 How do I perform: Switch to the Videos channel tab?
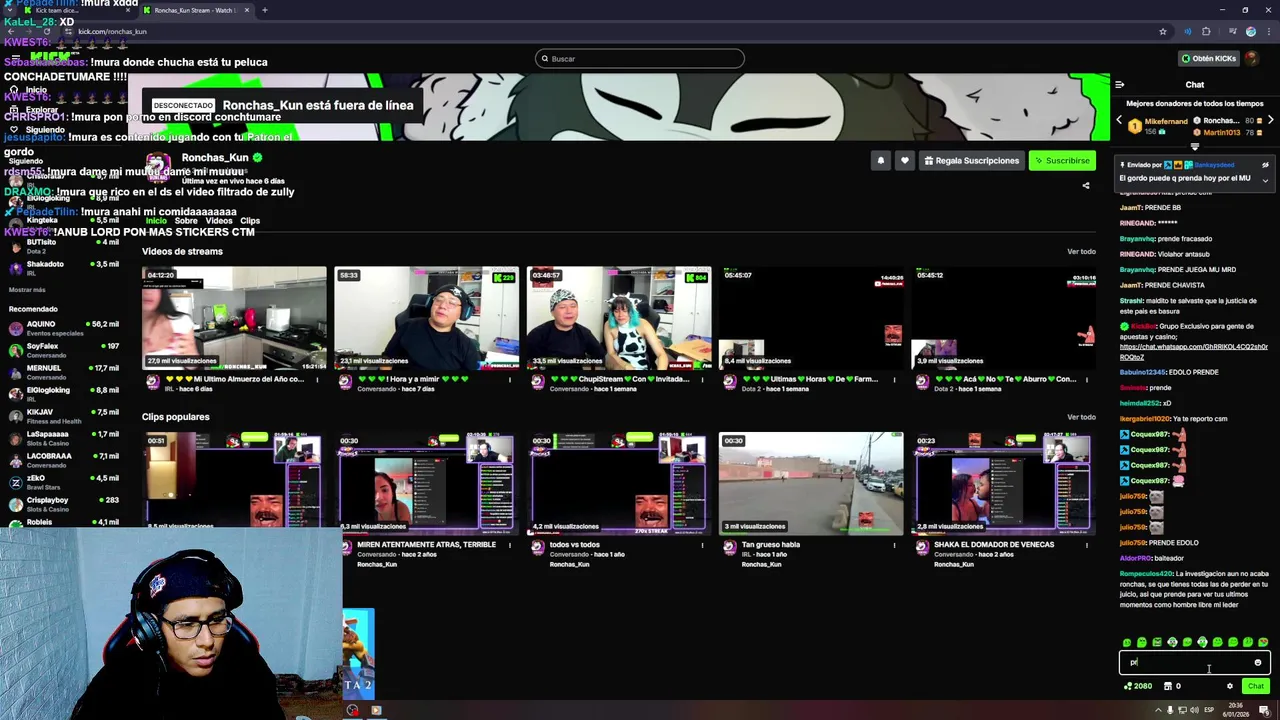219,221
